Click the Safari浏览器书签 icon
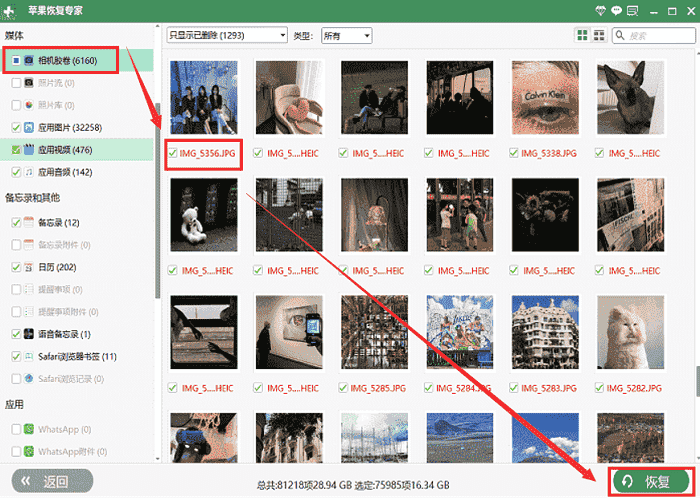Viewport: 700px width, 500px height. (x=29, y=356)
